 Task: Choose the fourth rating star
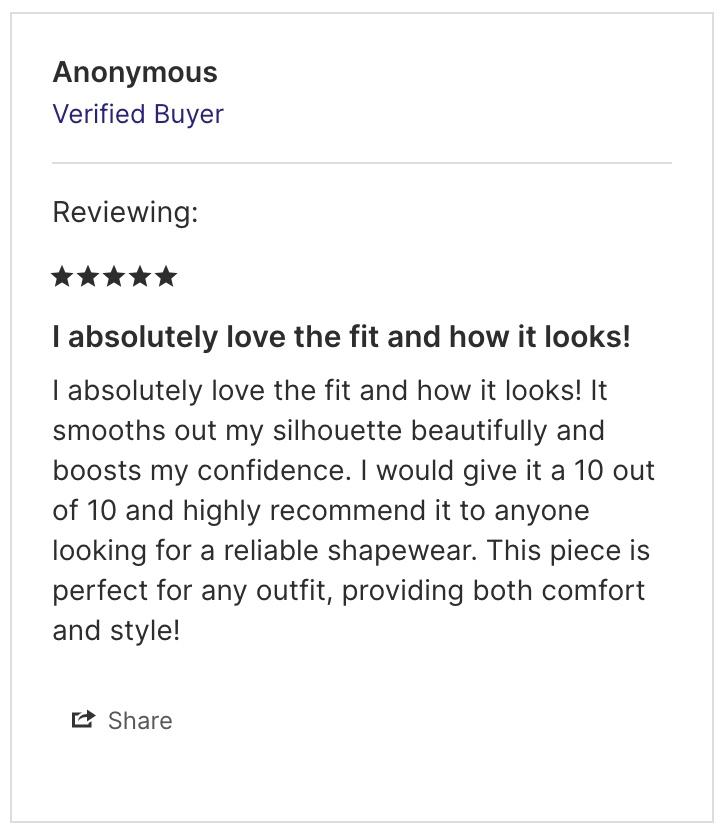click(x=140, y=276)
